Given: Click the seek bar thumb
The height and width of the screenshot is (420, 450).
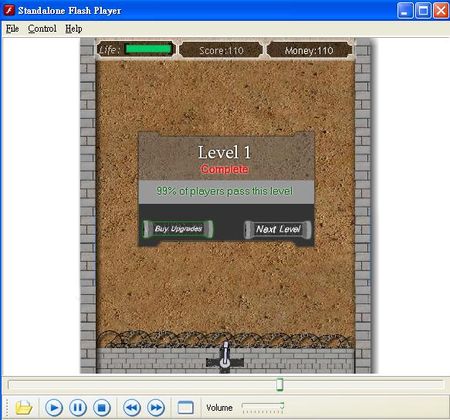Looking at the screenshot, I should [x=280, y=384].
